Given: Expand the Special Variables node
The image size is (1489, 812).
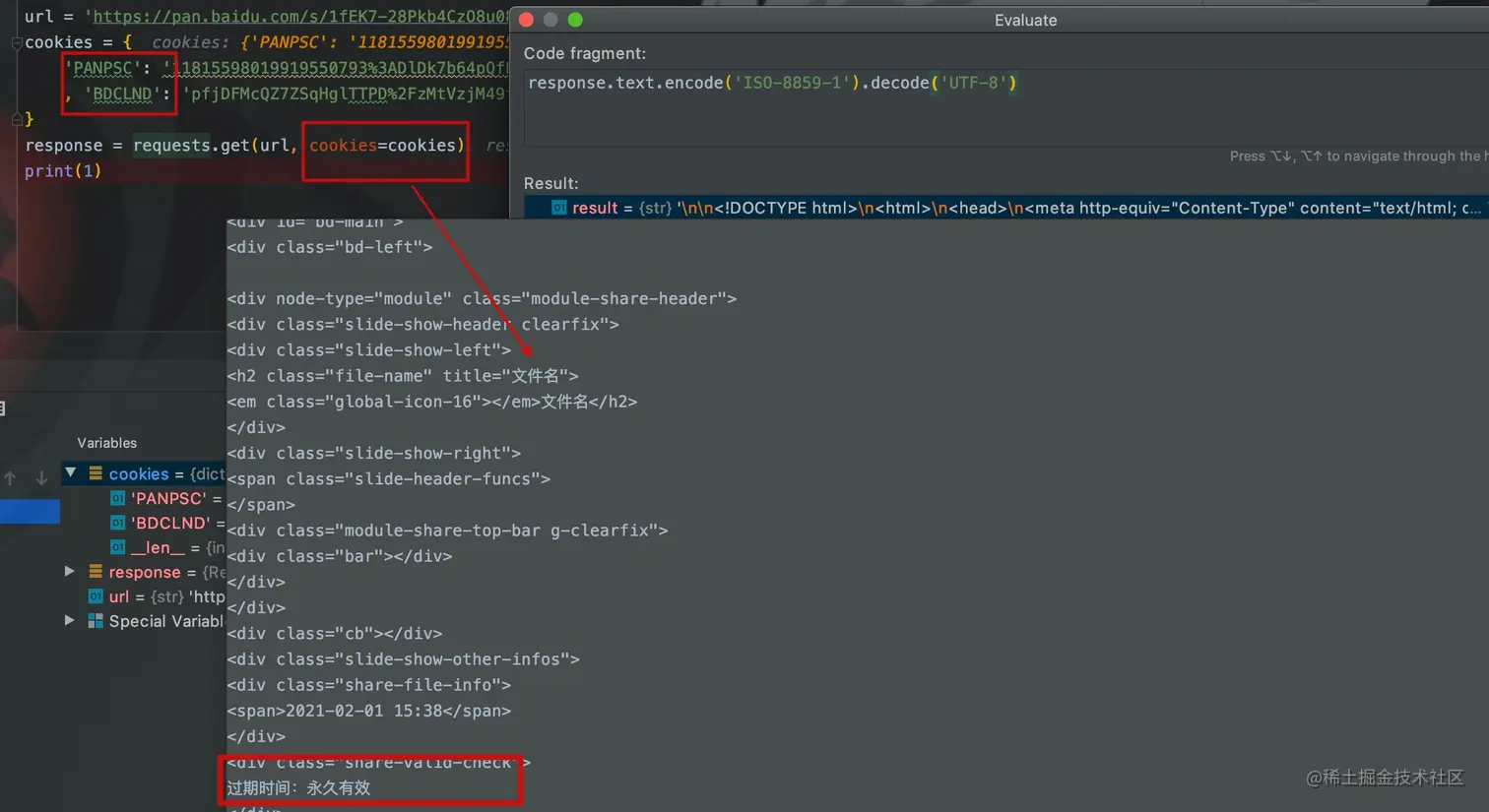Looking at the screenshot, I should point(70,620).
